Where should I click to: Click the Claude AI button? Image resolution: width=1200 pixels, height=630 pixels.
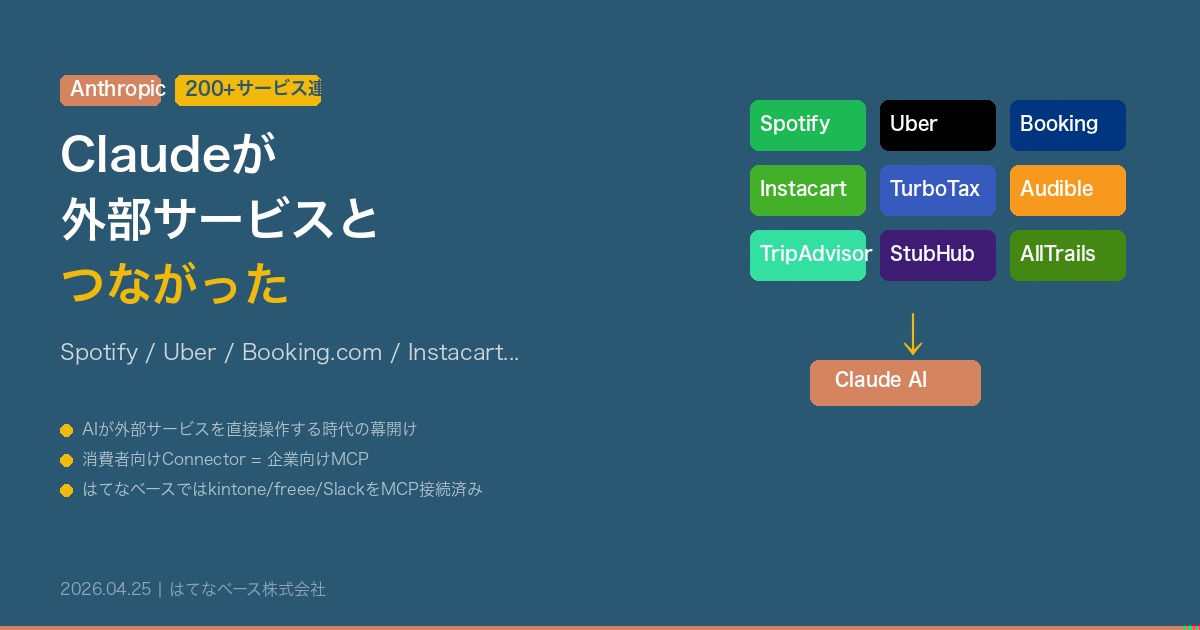pyautogui.click(x=895, y=382)
